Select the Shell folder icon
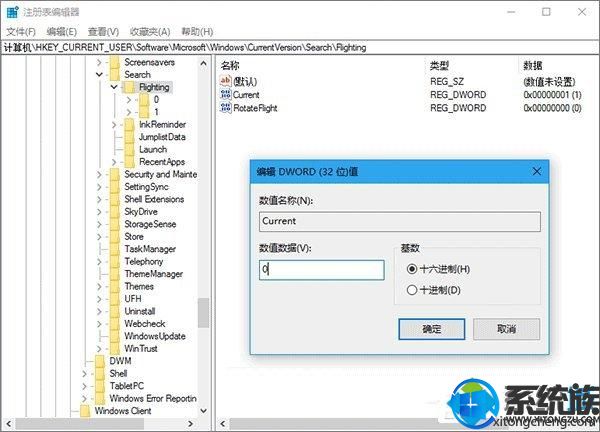 [100, 373]
